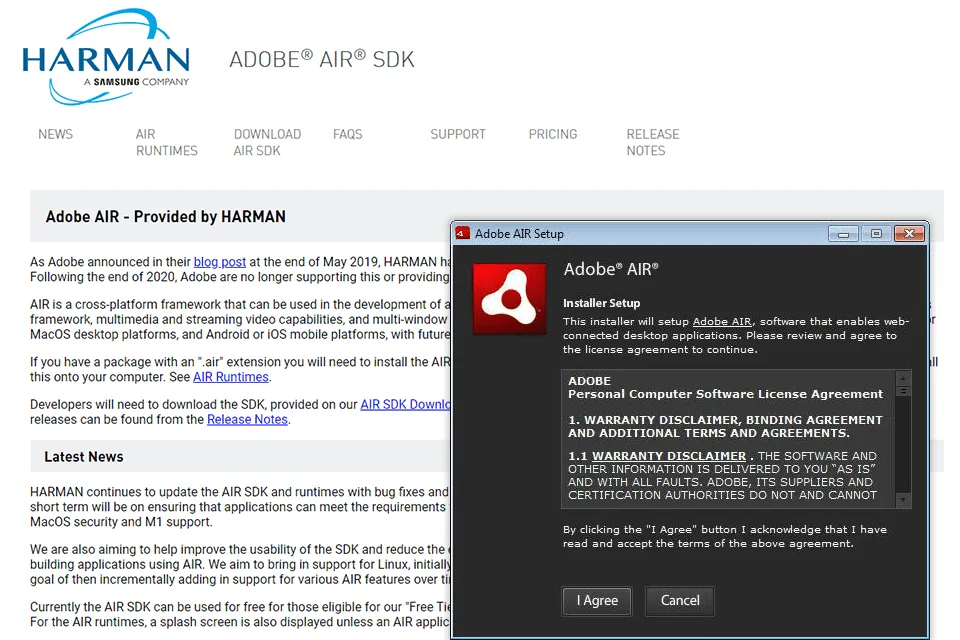Click the WARRANTY DISCLAIMER underlined text
The height and width of the screenshot is (640, 960).
[x=669, y=456]
